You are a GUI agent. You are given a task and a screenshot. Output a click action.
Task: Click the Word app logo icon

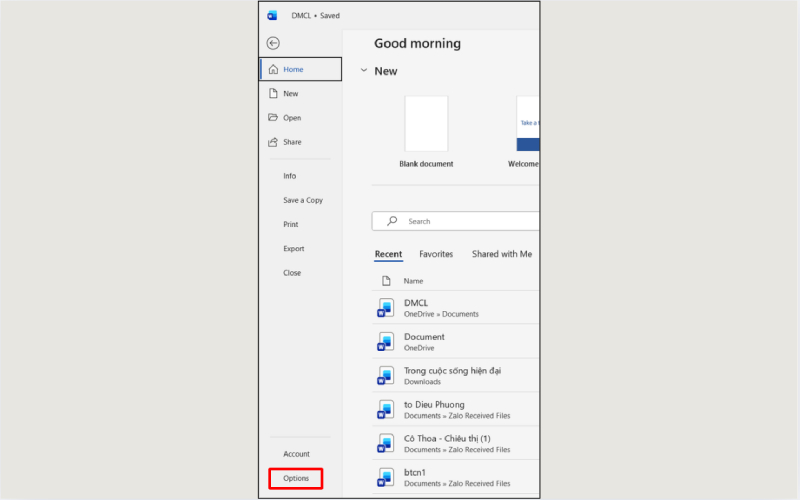272,16
